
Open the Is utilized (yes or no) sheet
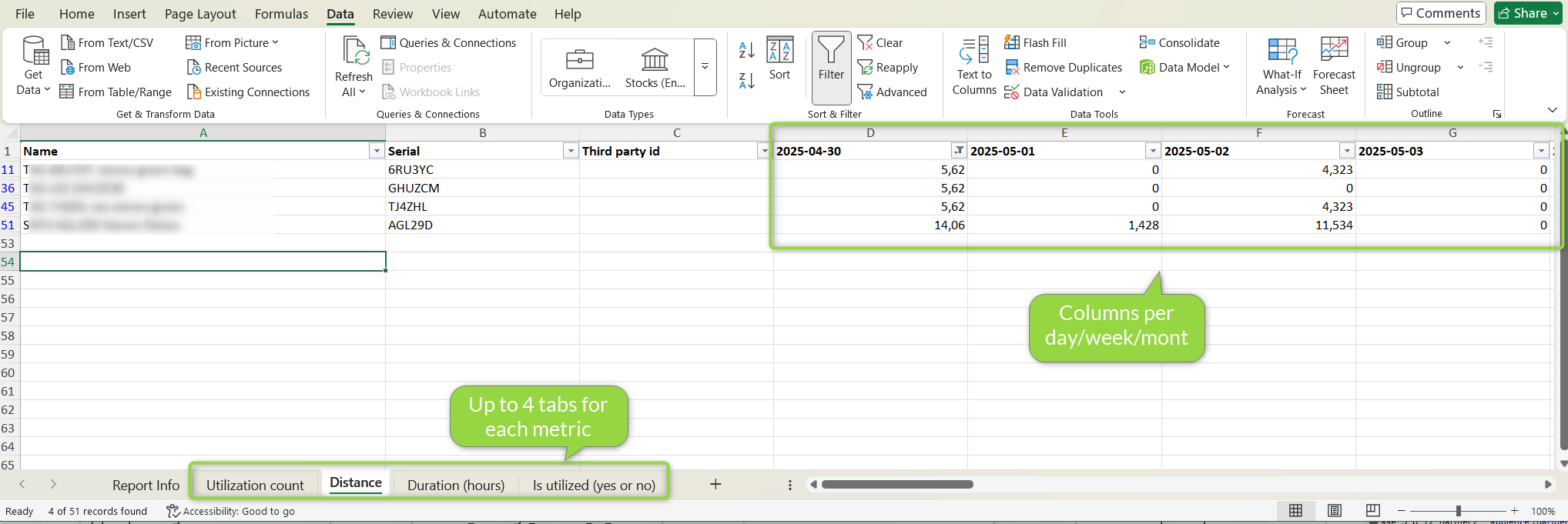594,486
